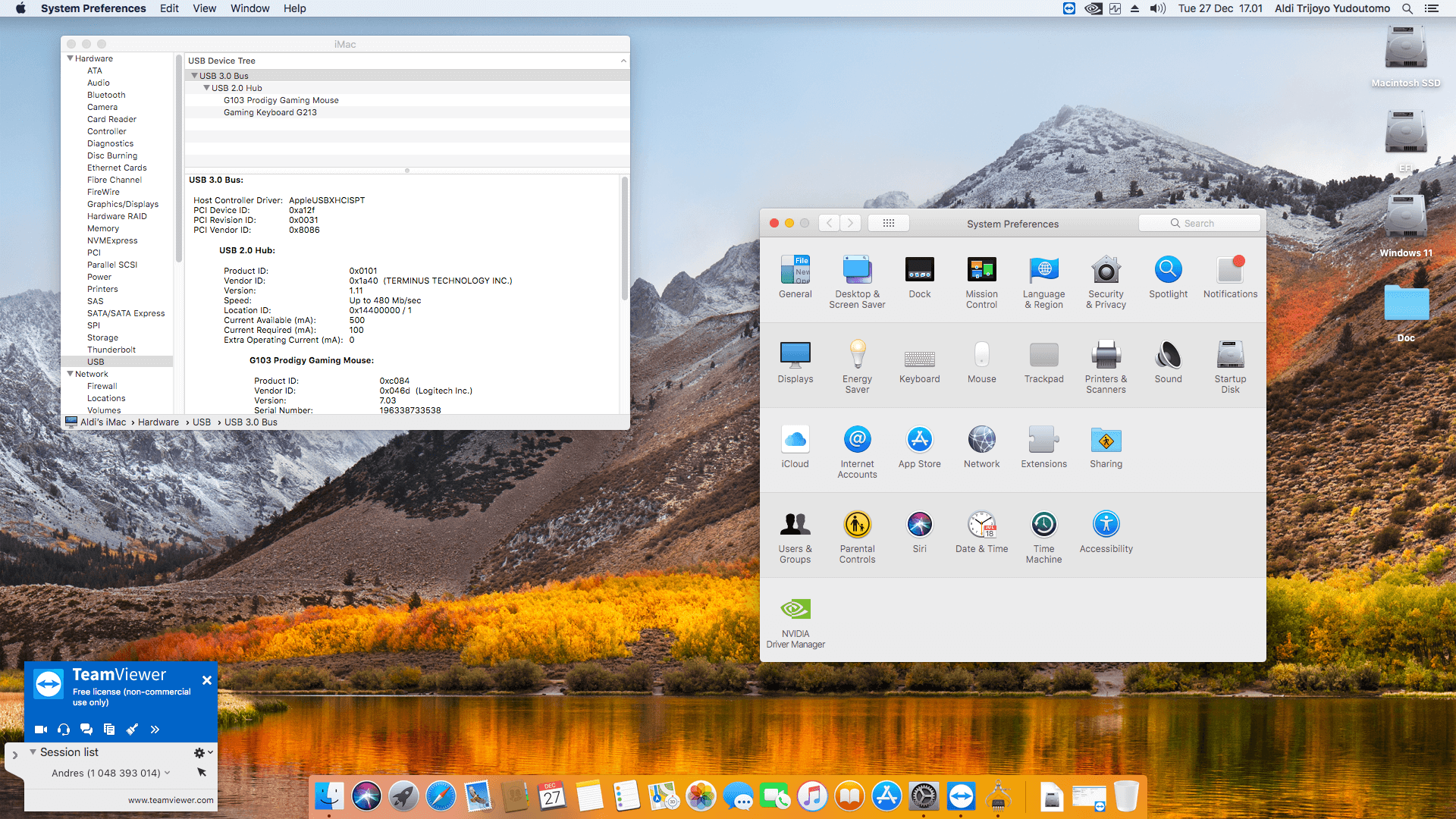Viewport: 1456px width, 819px height.
Task: Open the Dock preferences pane
Action: coord(919,277)
